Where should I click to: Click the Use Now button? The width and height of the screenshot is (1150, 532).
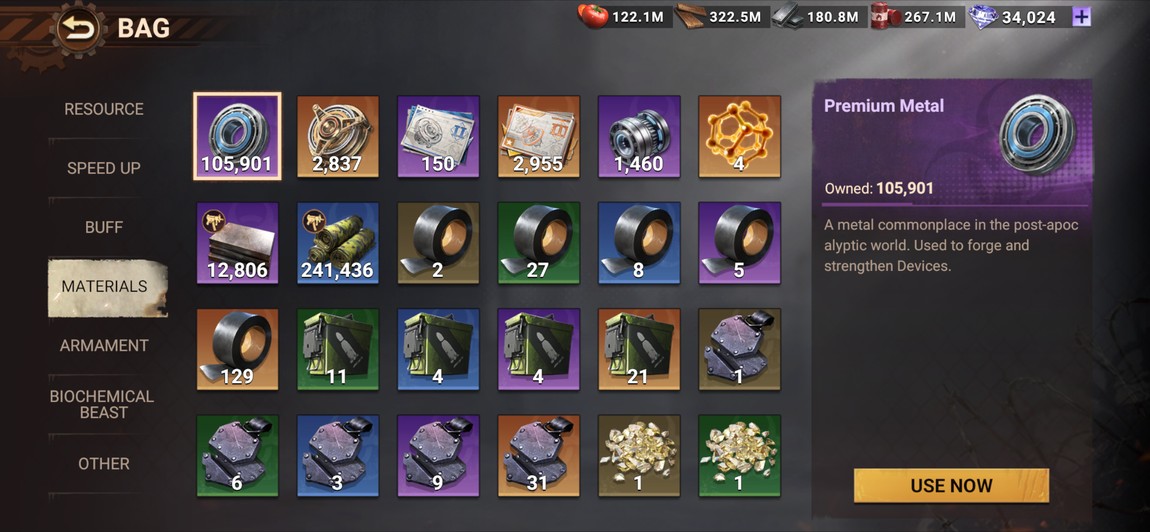pos(951,486)
